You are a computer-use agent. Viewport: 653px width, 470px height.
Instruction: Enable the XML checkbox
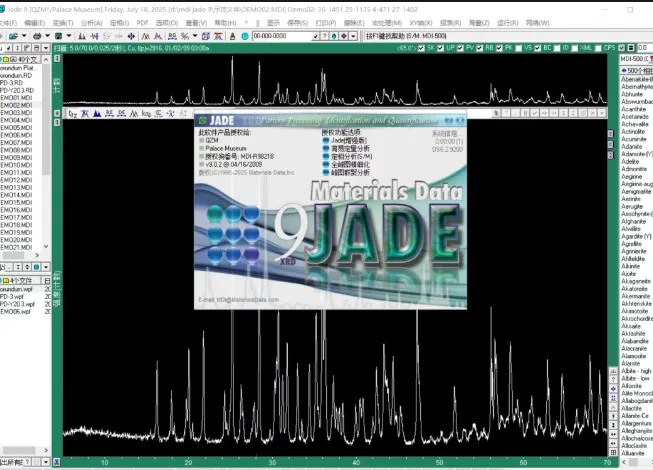(x=575, y=48)
